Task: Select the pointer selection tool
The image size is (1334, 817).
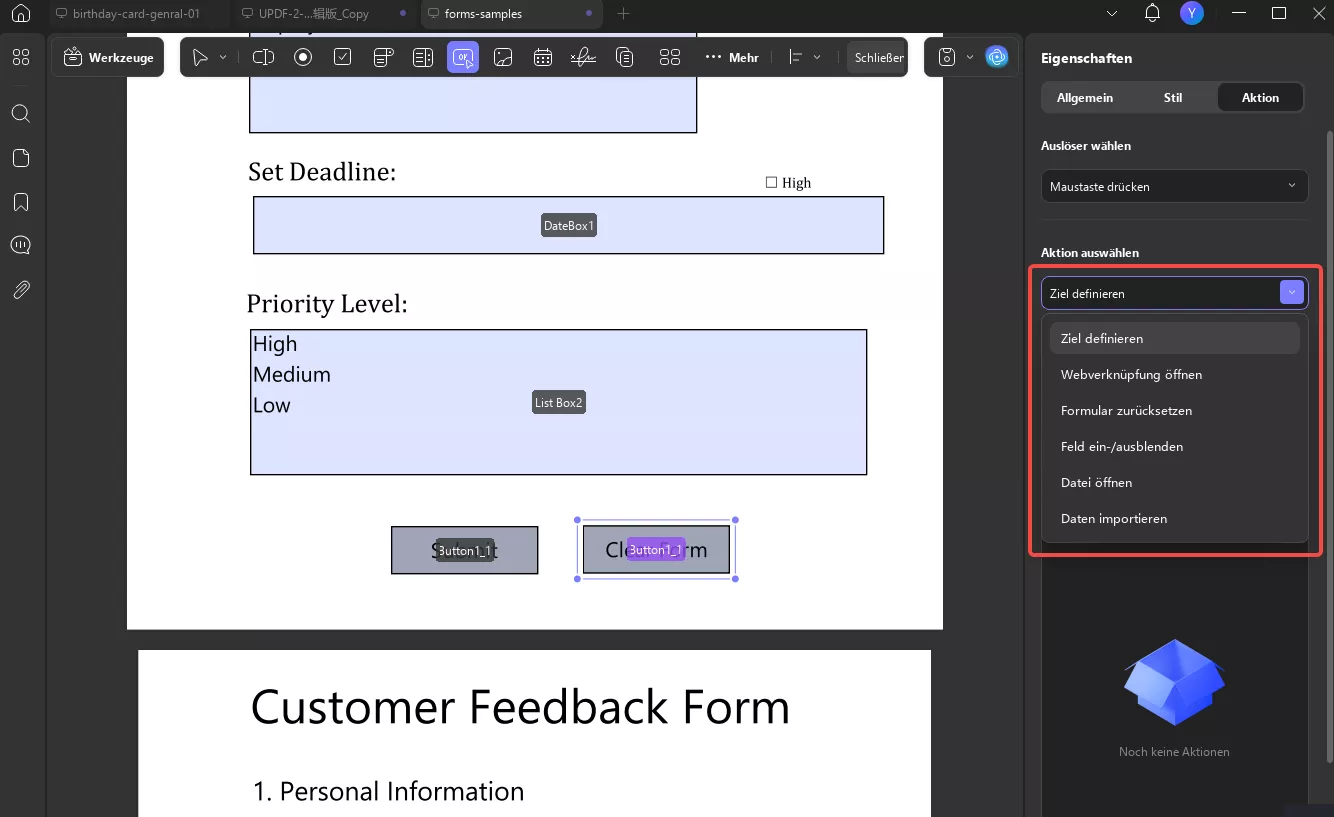Action: pyautogui.click(x=200, y=57)
